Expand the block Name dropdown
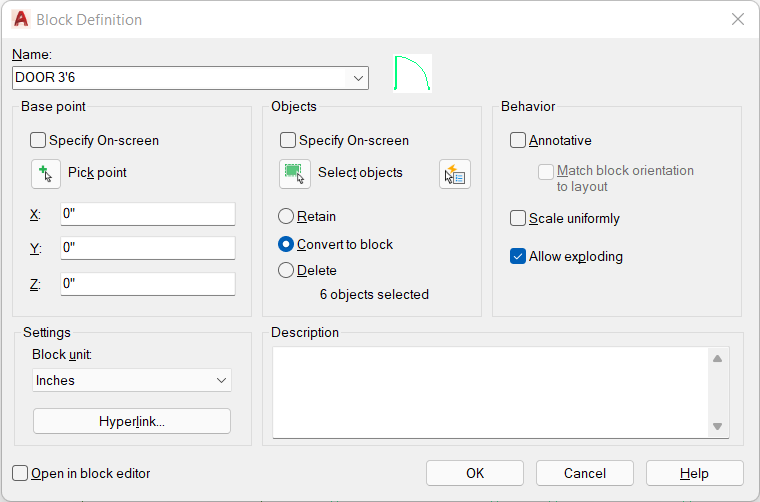 click(x=358, y=78)
